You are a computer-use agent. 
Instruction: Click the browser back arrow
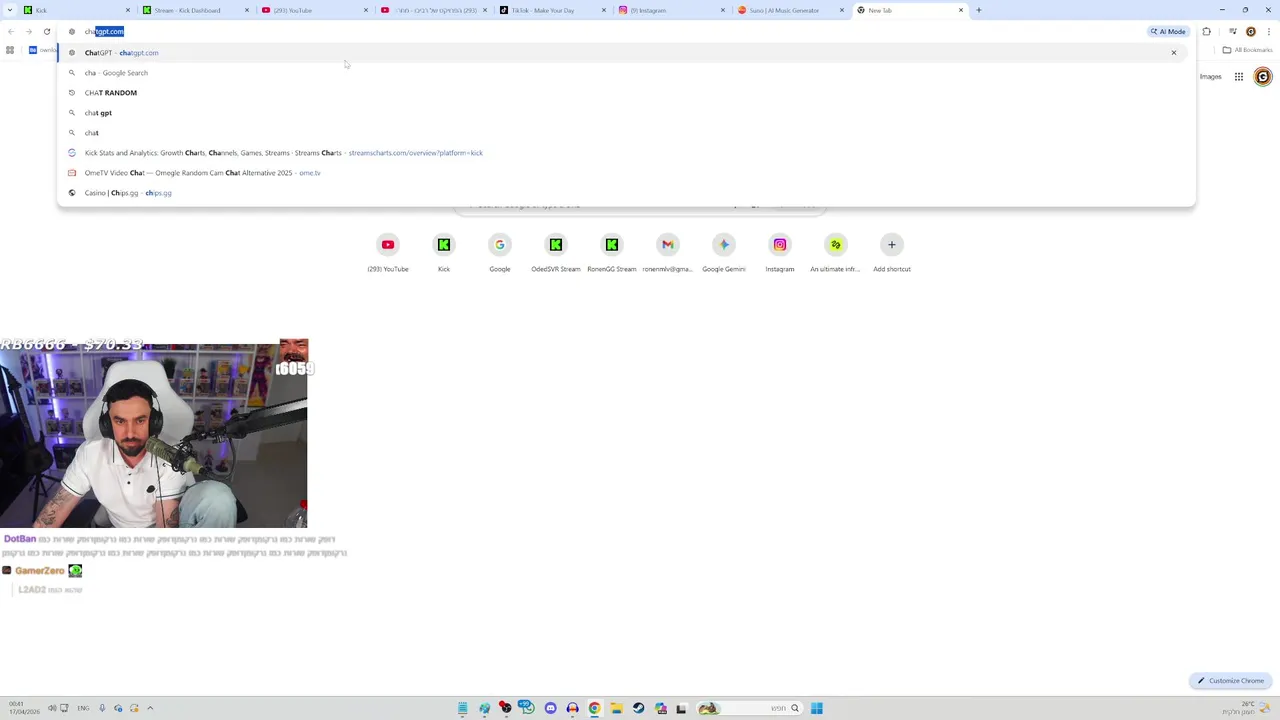tap(11, 31)
